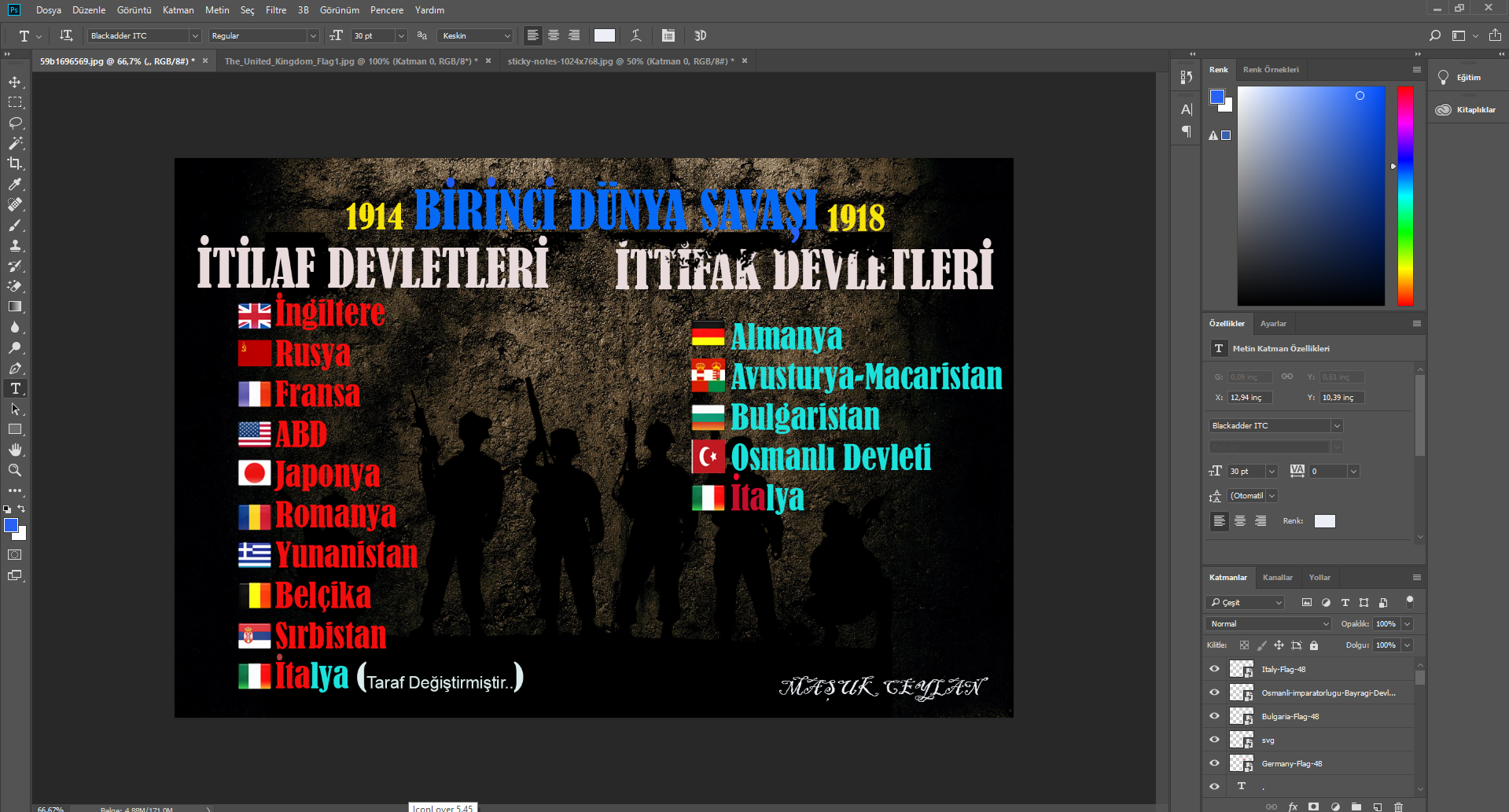This screenshot has height=812, width=1509.
Task: Open the Eğitim panel
Action: coord(1467,78)
